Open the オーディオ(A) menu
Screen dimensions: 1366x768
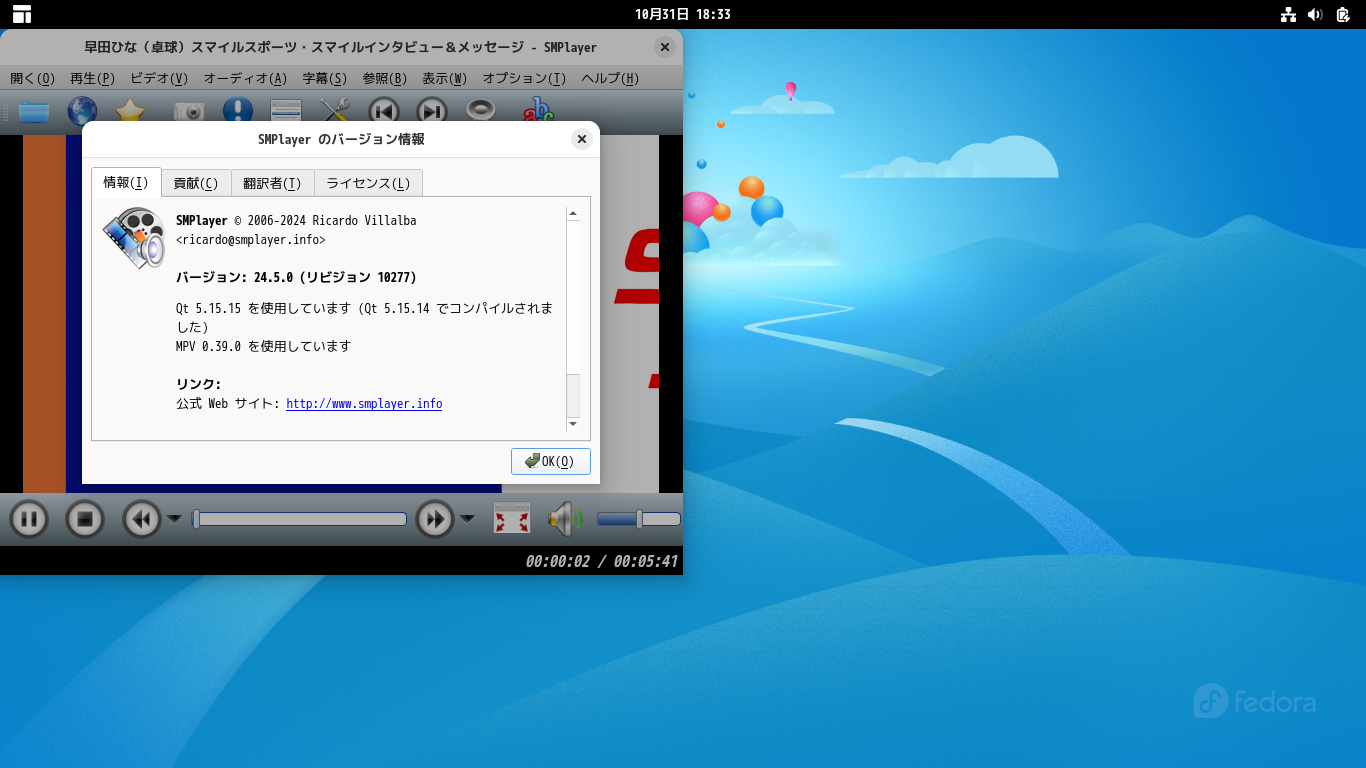click(x=245, y=78)
